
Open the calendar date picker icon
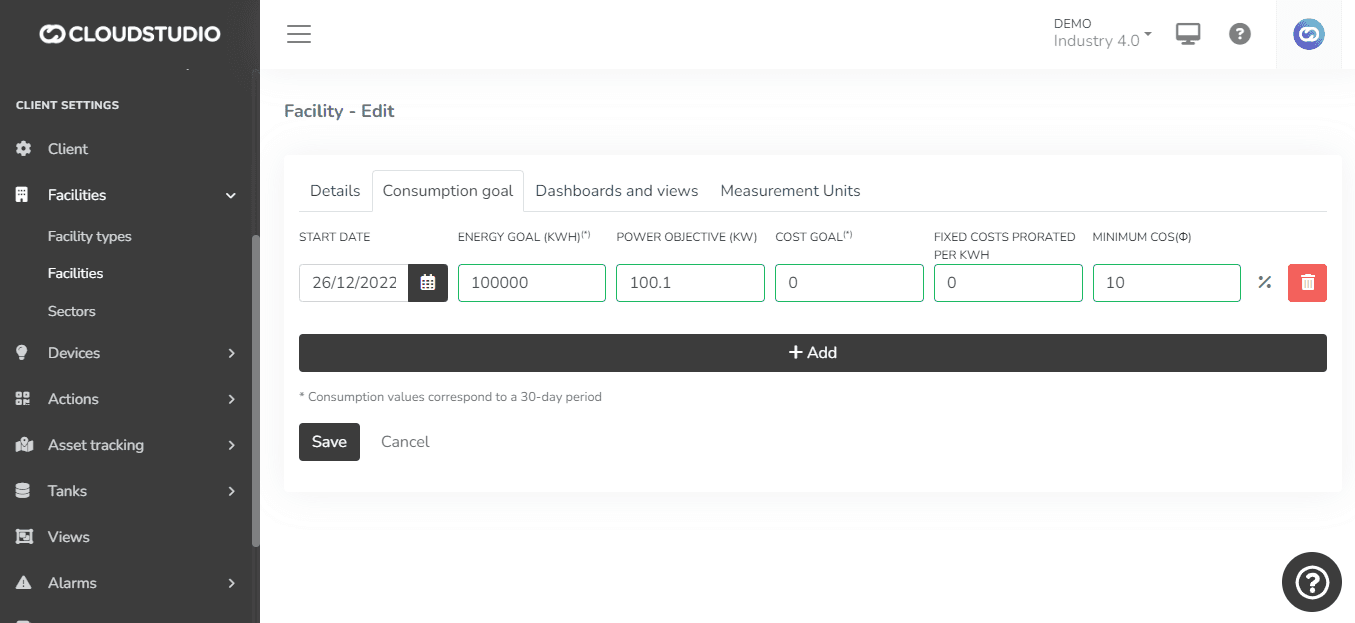pos(428,283)
